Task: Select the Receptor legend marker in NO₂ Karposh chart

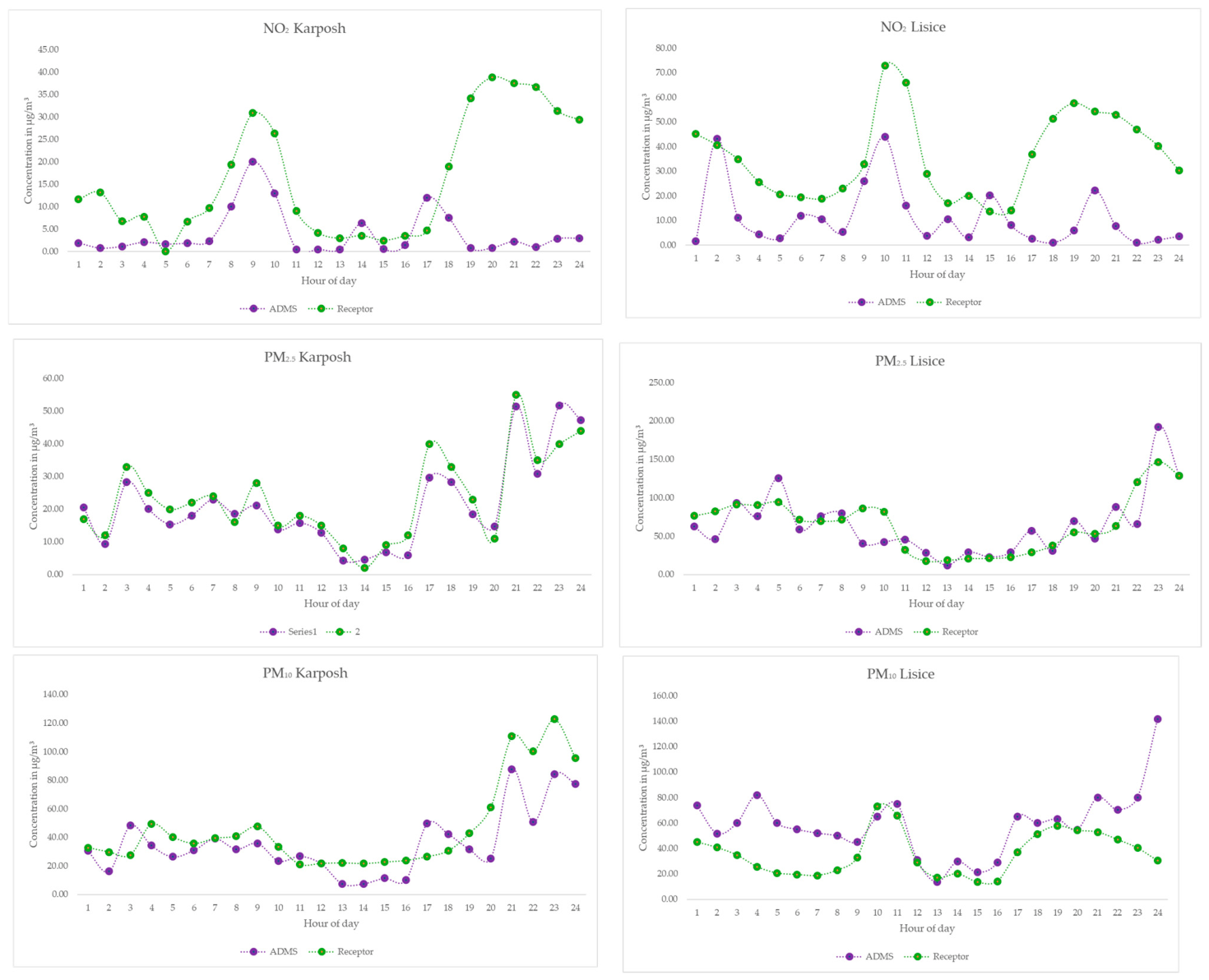Action: tap(322, 309)
